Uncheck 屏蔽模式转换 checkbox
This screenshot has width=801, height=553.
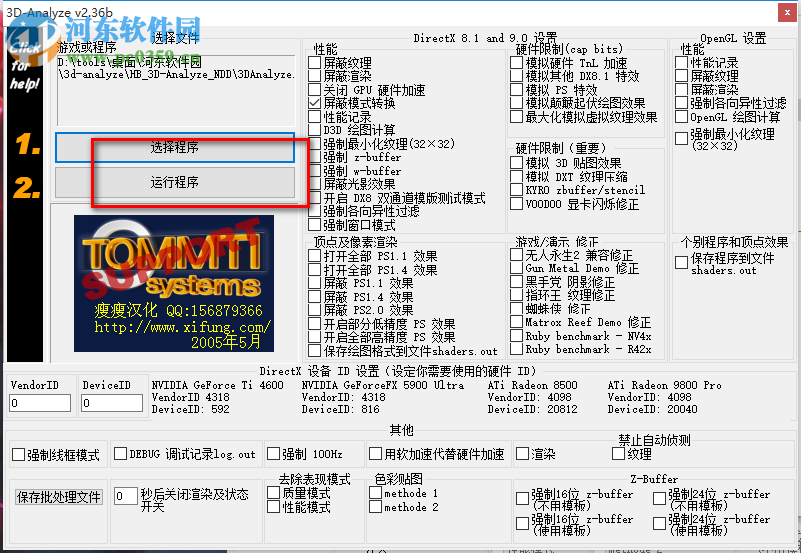tap(315, 103)
